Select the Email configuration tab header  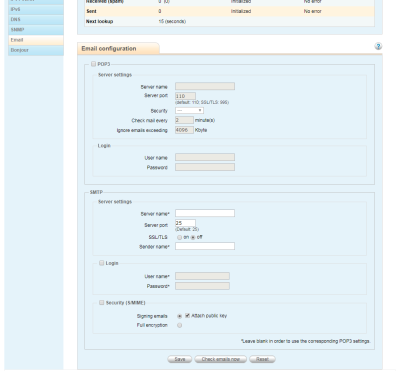point(118,48)
